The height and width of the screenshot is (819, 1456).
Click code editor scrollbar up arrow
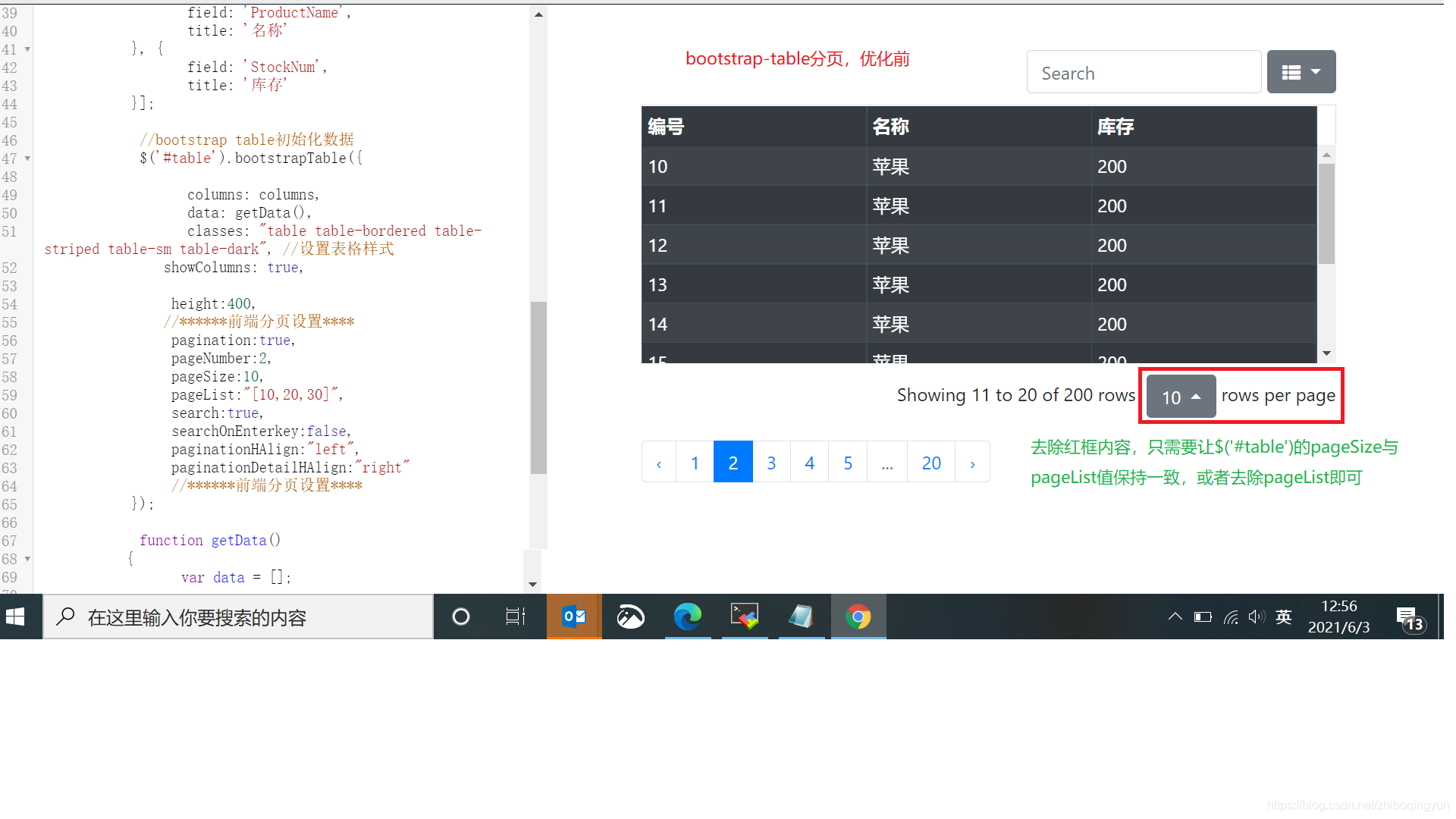pyautogui.click(x=538, y=14)
